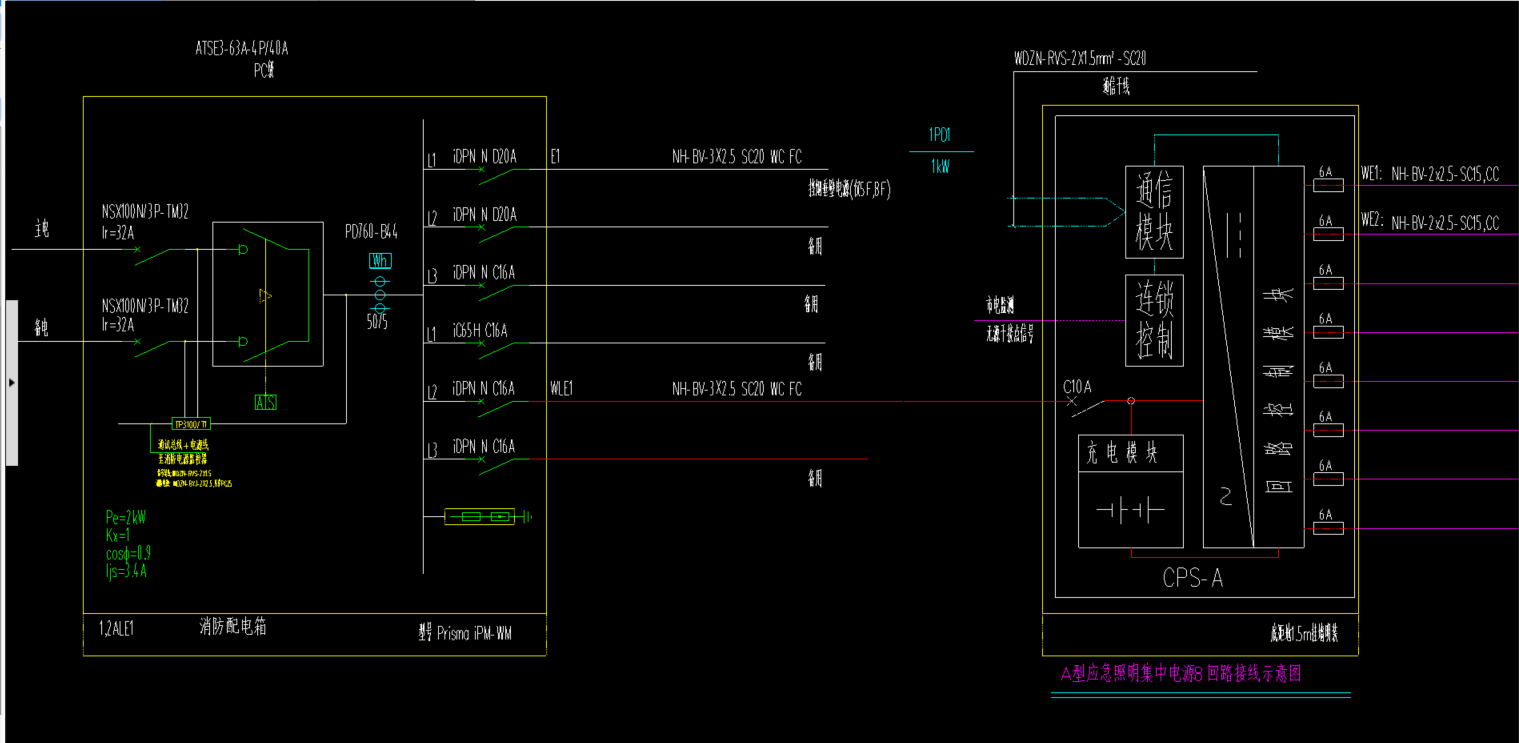This screenshot has height=743, width=1519.
Task: Click the 通信模块 block
Action: [1154, 213]
